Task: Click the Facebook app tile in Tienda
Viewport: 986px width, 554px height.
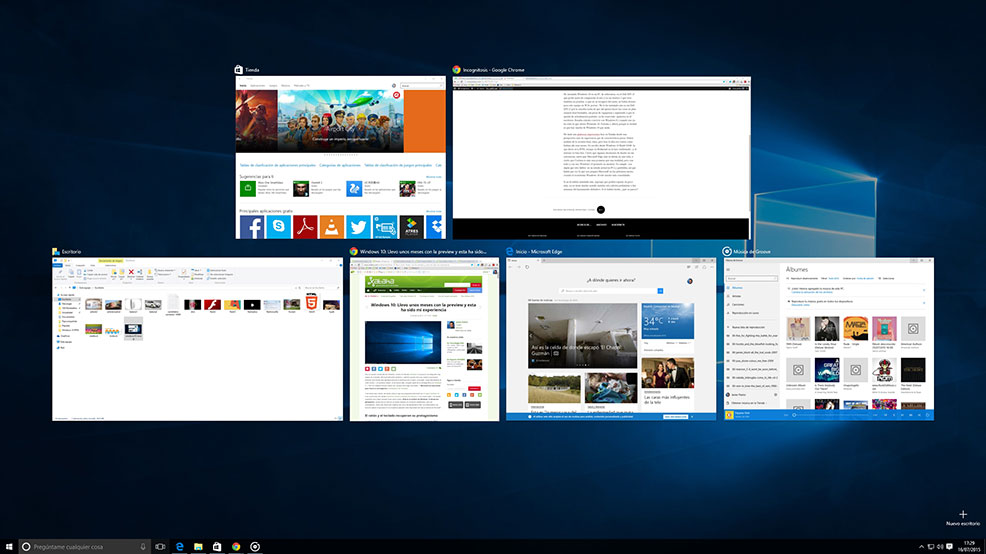Action: pyautogui.click(x=252, y=227)
